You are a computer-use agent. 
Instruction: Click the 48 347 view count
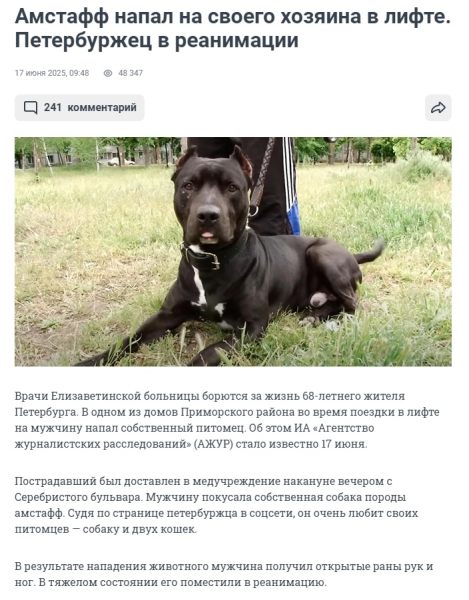click(x=130, y=73)
